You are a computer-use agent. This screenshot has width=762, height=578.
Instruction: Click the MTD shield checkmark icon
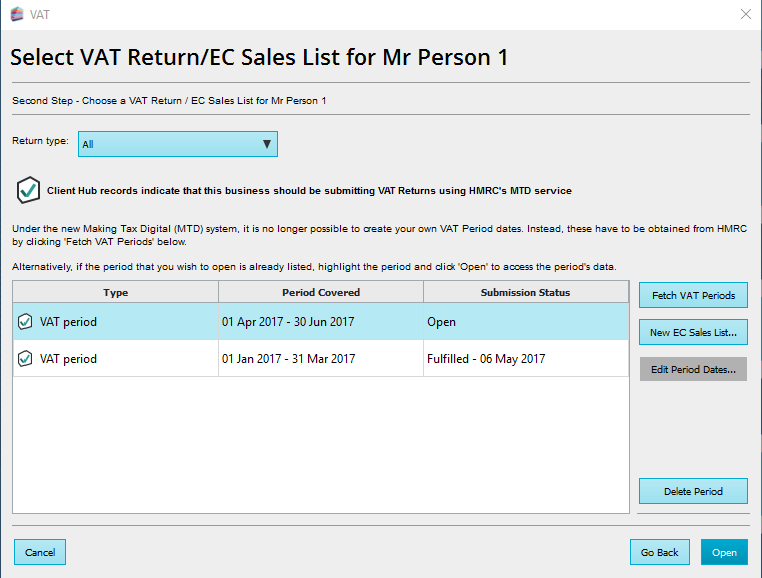(28, 189)
